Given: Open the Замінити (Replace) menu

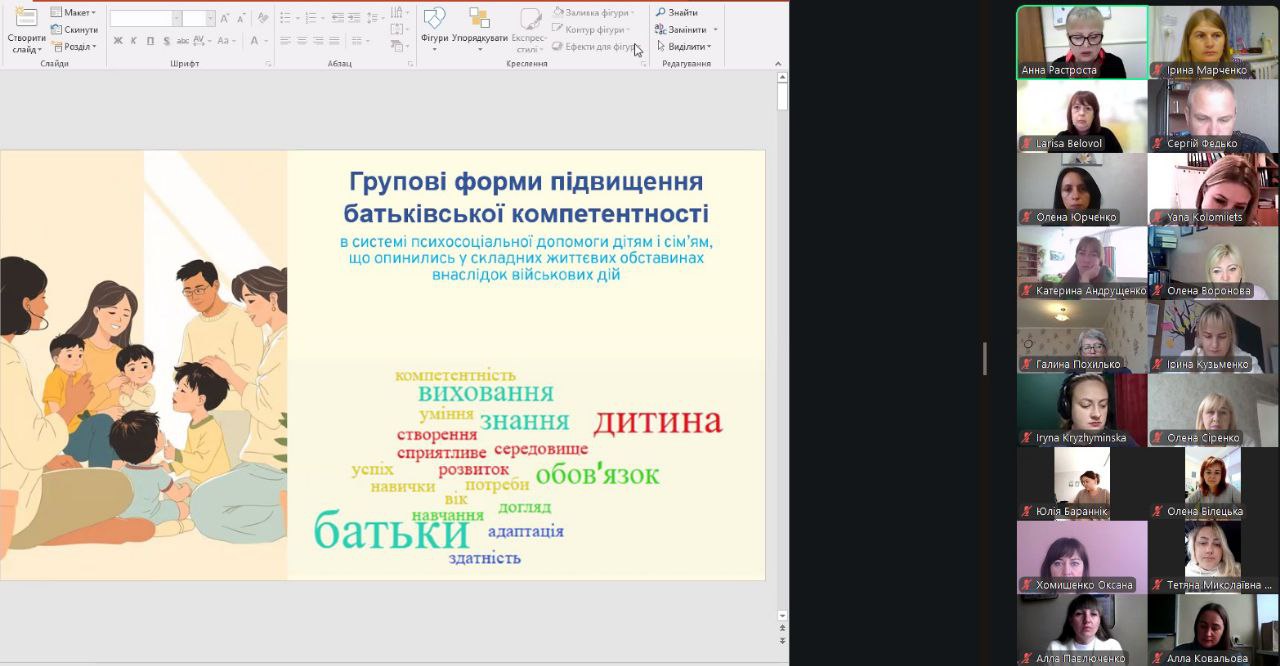Looking at the screenshot, I should [x=686, y=30].
